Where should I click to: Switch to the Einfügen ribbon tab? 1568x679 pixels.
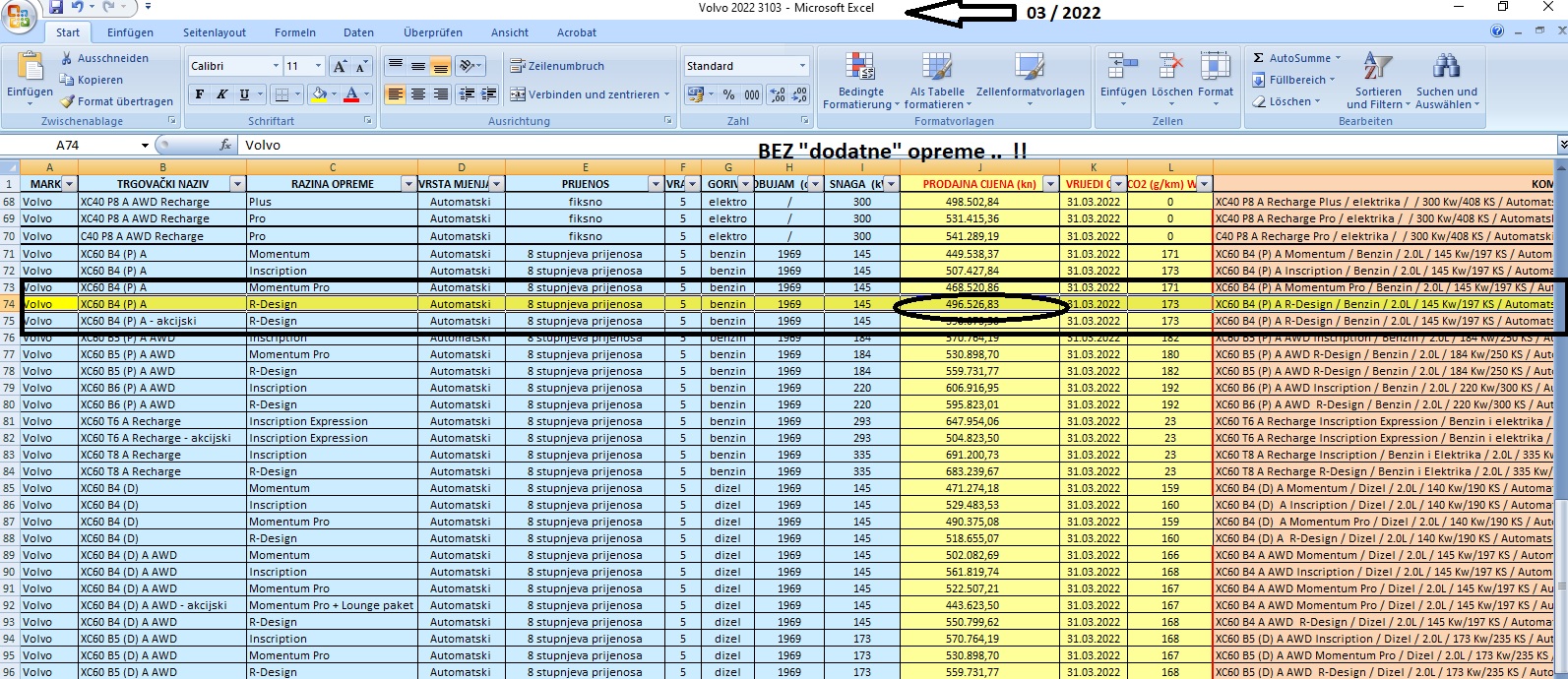[x=130, y=32]
